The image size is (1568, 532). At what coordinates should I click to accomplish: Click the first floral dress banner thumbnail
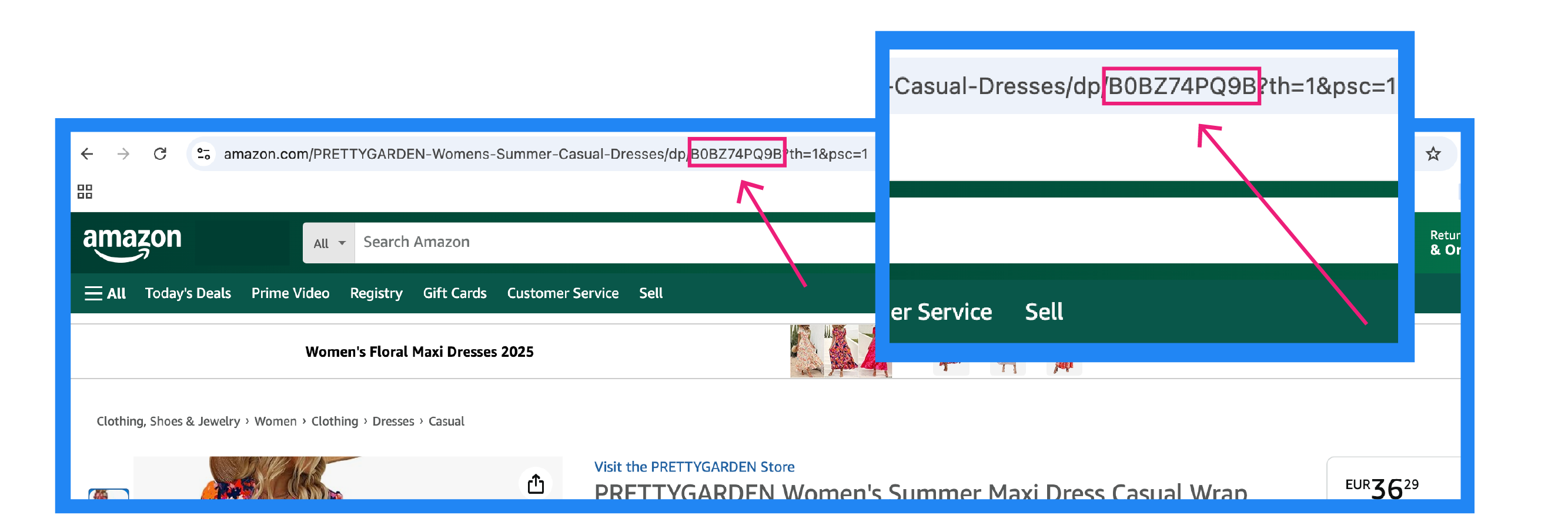tap(806, 351)
